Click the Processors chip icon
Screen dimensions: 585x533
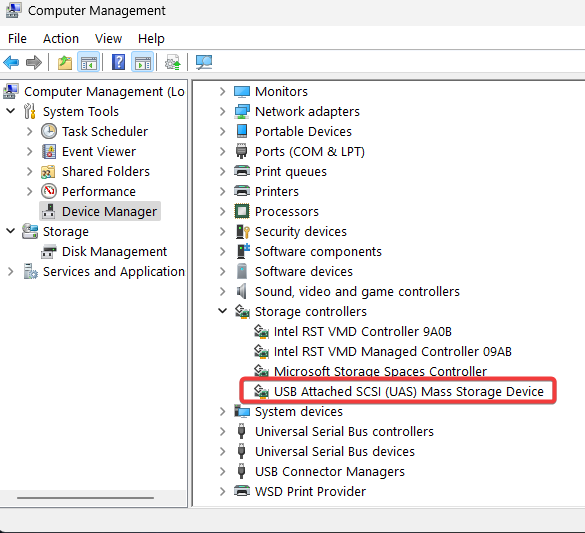242,211
